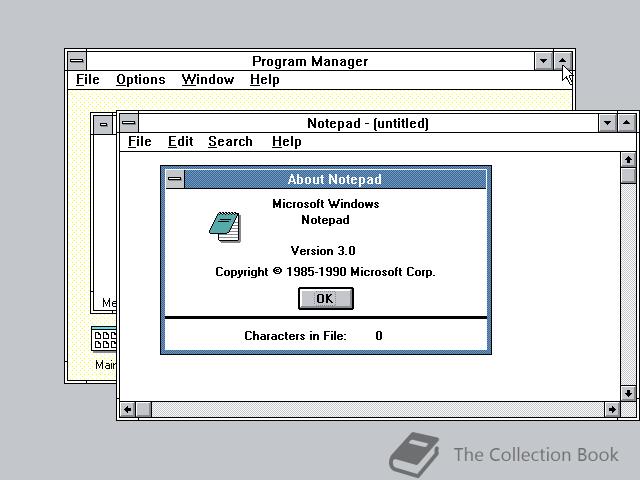Screen dimensions: 640x480
Task: Click the Notepad vertical scroll thumb
Action: [628, 176]
